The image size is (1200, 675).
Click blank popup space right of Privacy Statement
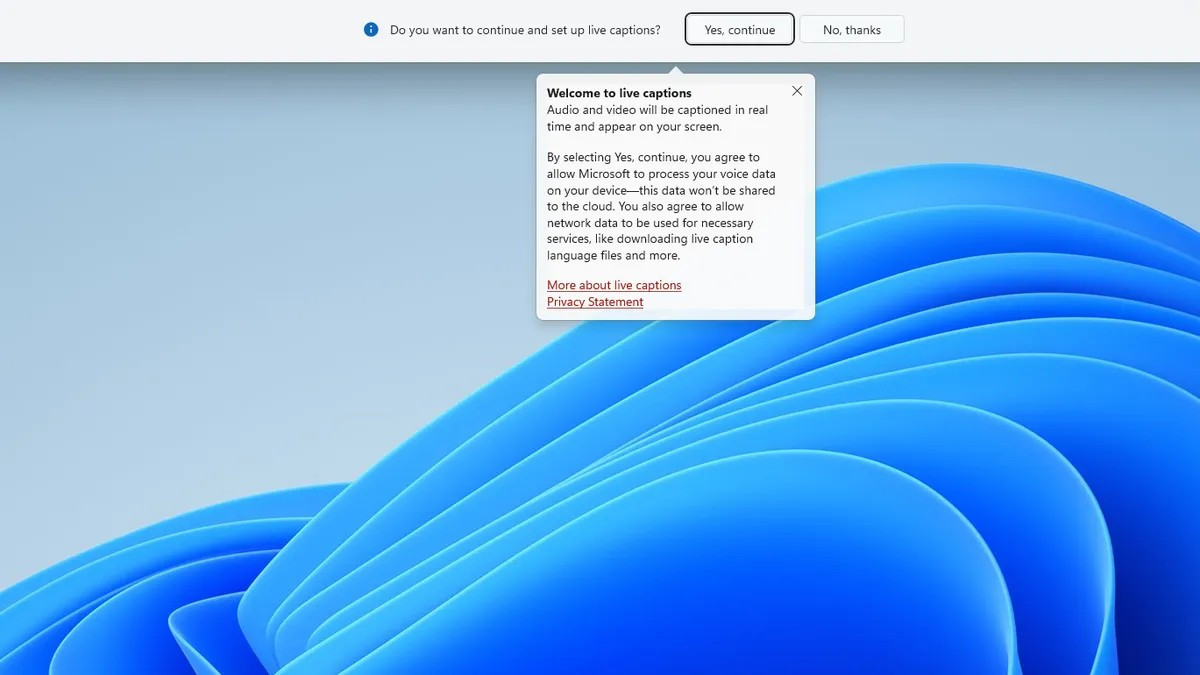[730, 302]
